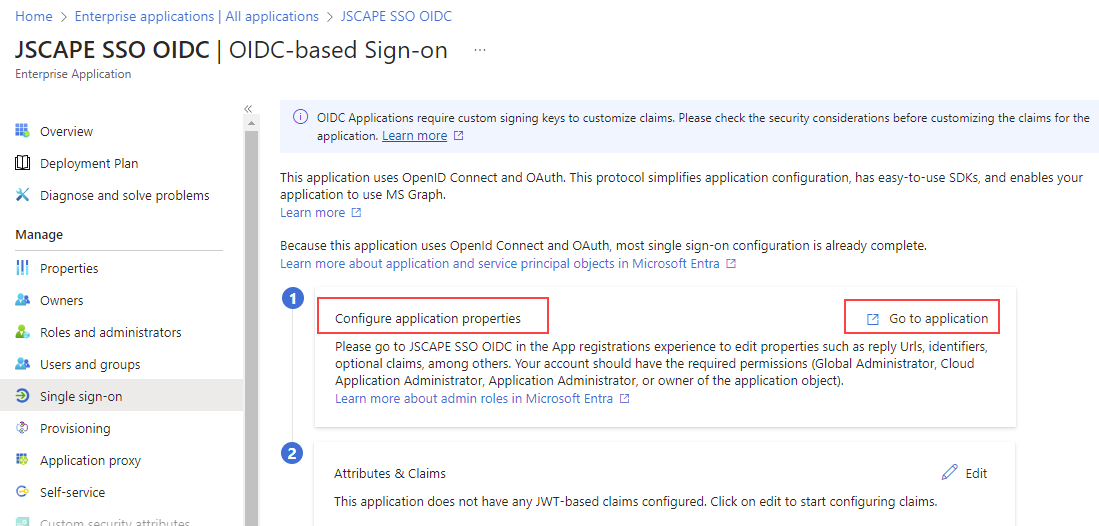Viewport: 1099px width, 526px height.
Task: Click the Deployment Plan book icon
Action: point(22,163)
